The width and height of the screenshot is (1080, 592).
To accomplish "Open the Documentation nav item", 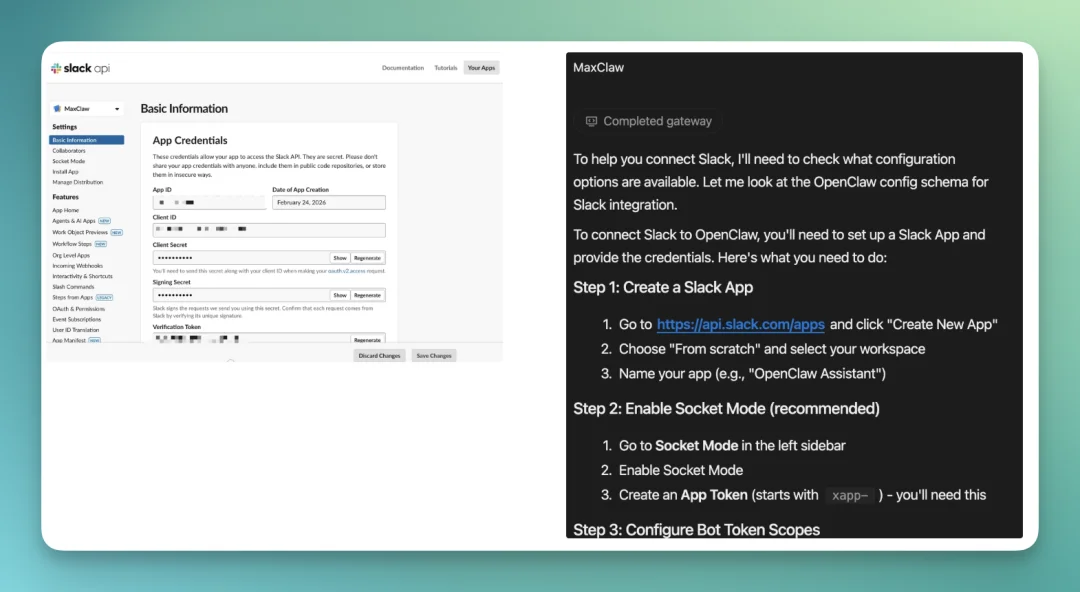I will (403, 68).
